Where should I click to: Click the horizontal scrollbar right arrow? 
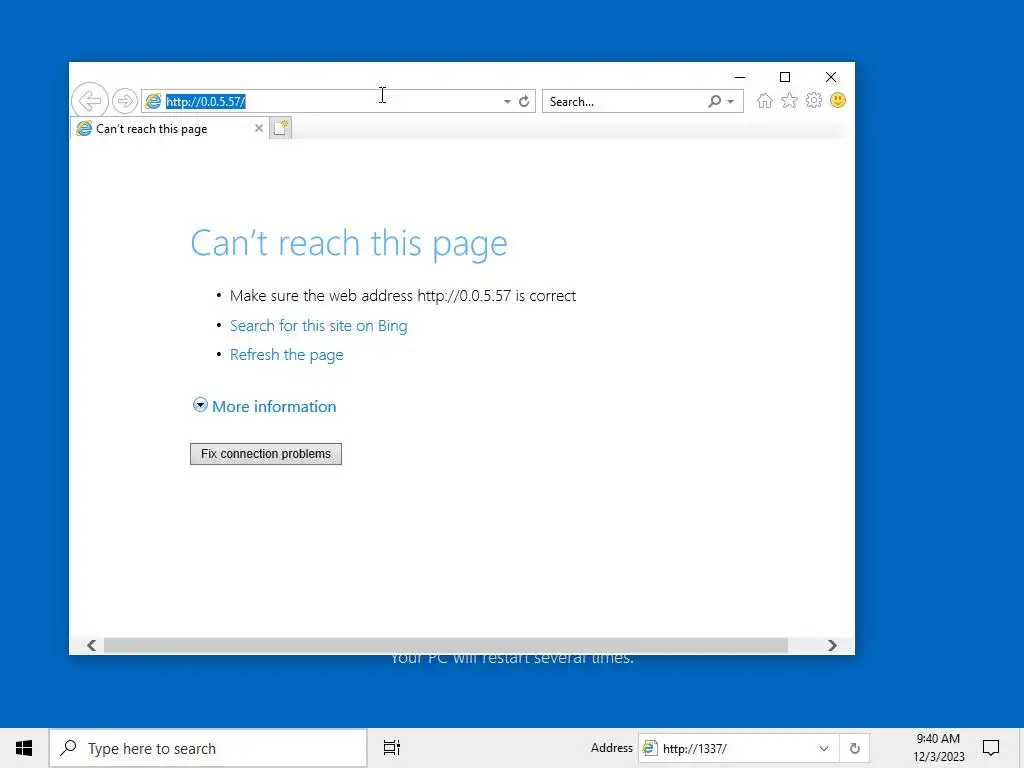(x=832, y=645)
